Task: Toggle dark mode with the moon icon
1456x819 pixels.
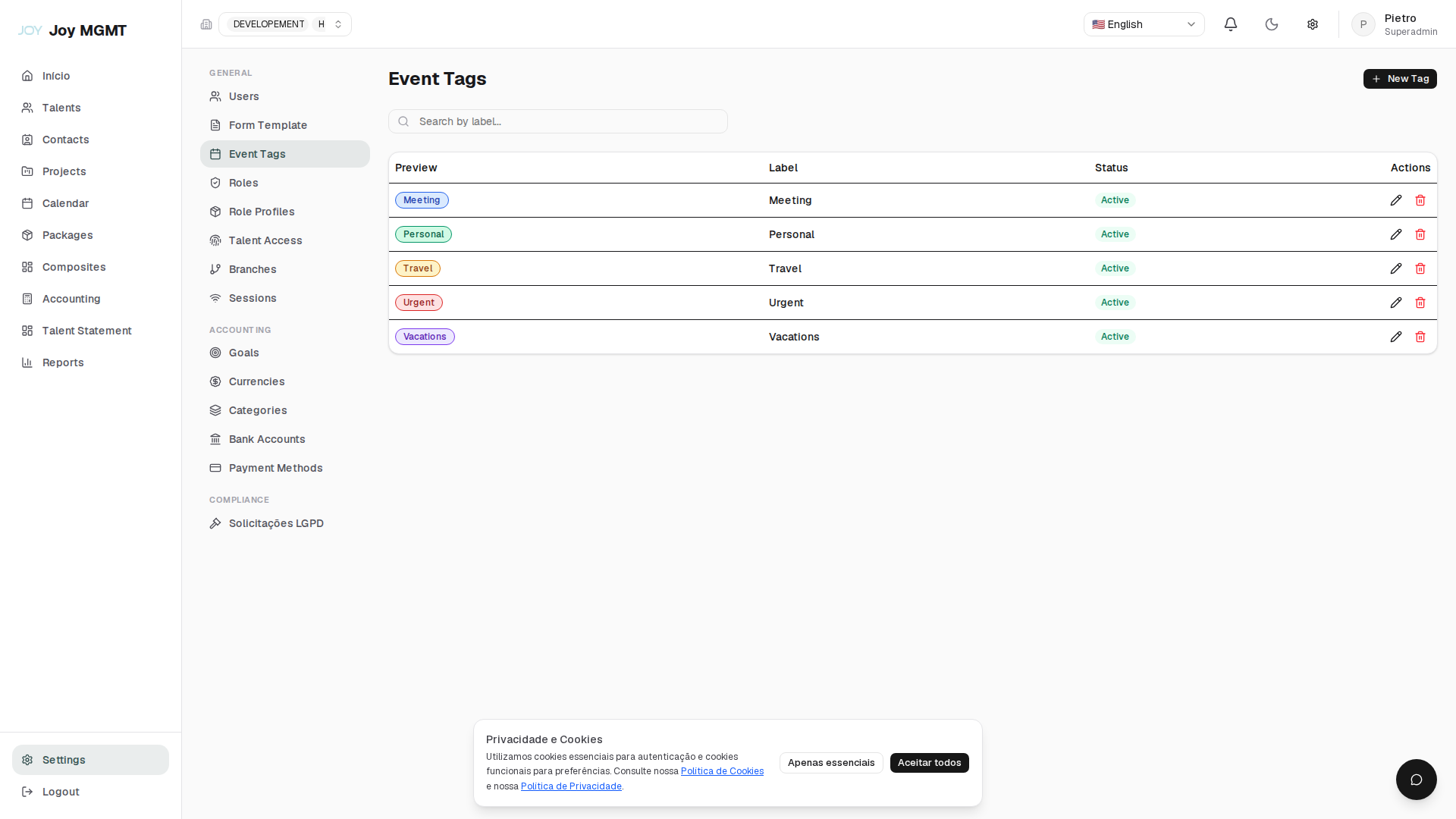Action: click(1272, 24)
